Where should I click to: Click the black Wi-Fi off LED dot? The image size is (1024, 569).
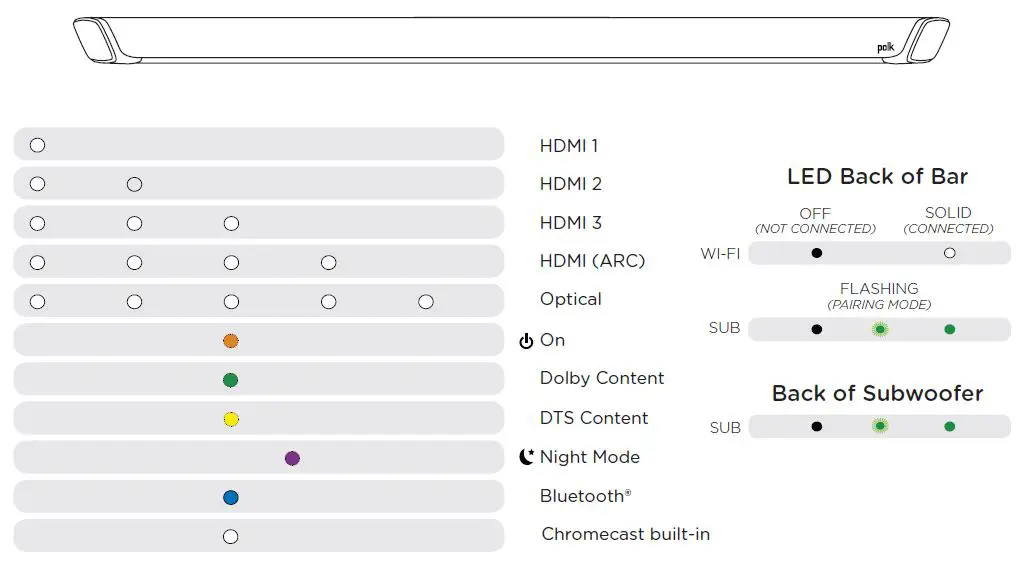(x=817, y=253)
